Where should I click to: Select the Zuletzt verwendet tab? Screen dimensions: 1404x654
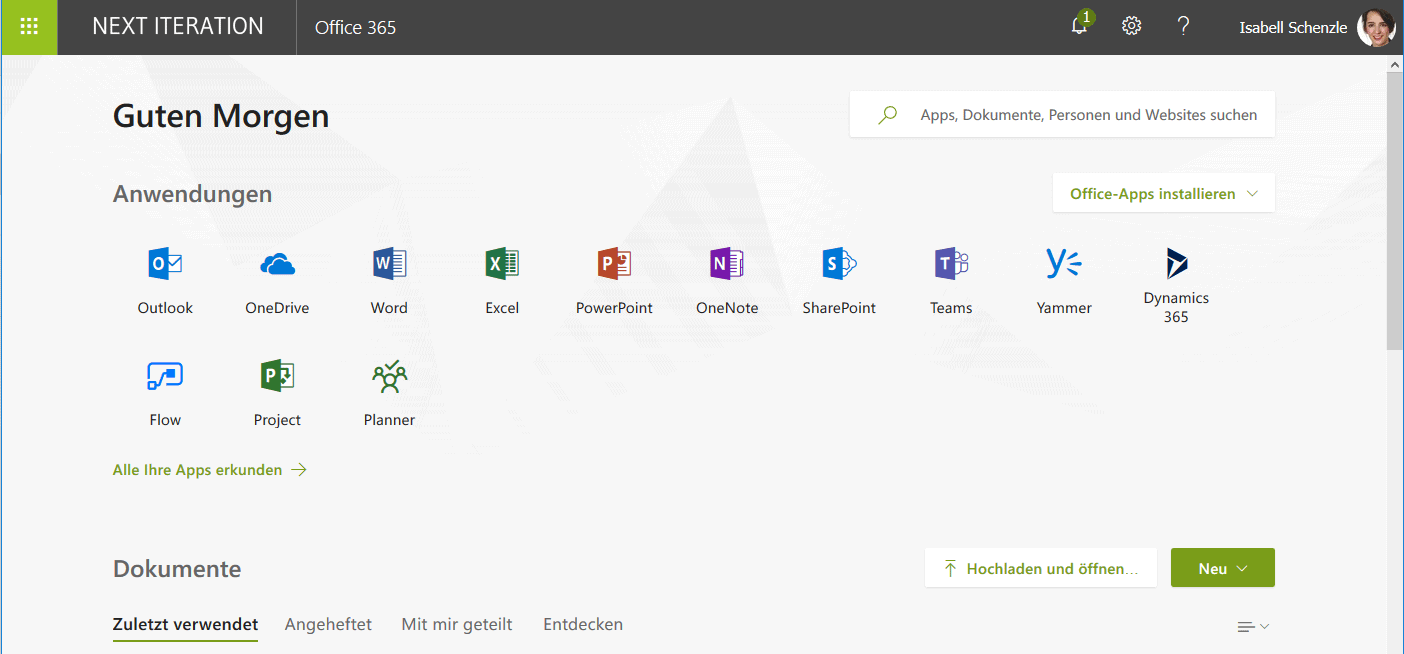(185, 624)
